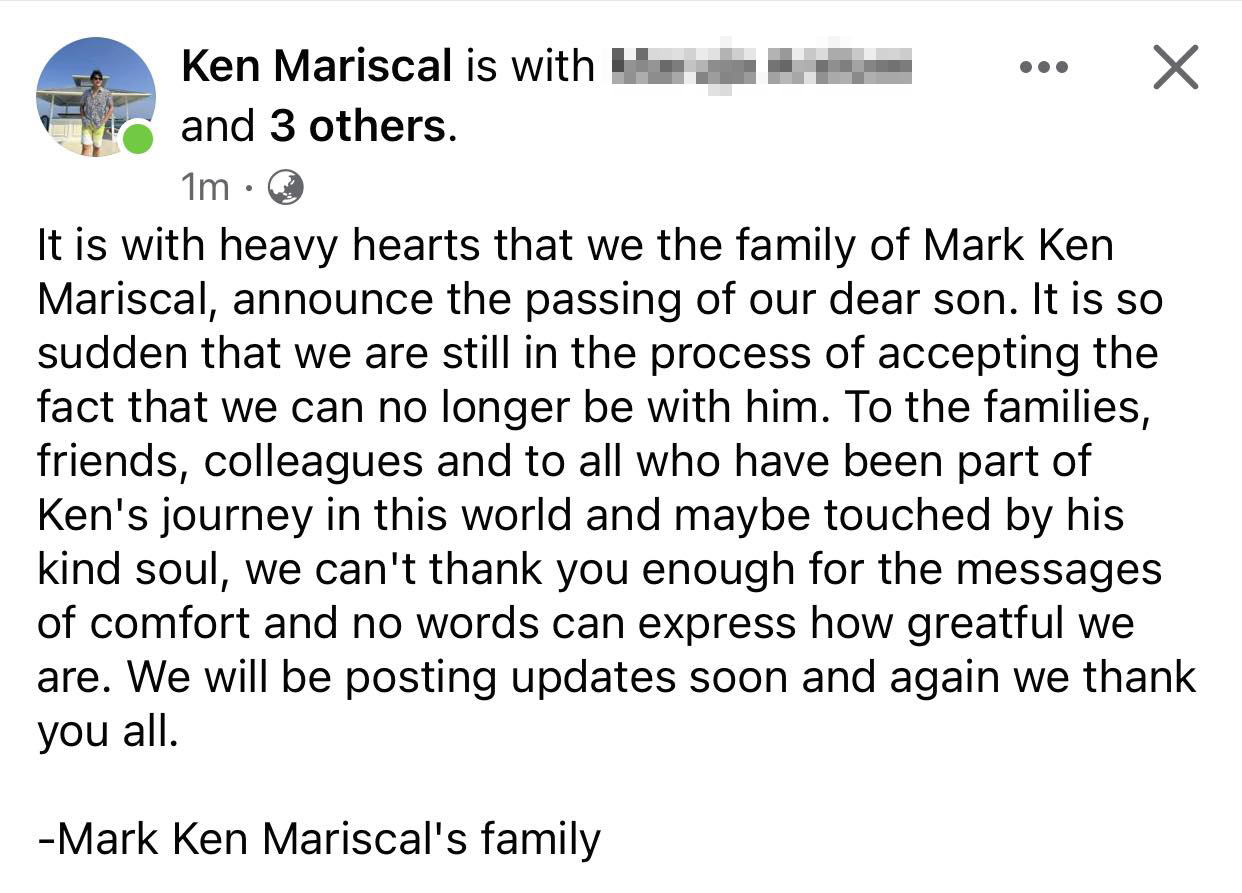
Task: Show the "3 others" tagged people
Action: [x=357, y=126]
